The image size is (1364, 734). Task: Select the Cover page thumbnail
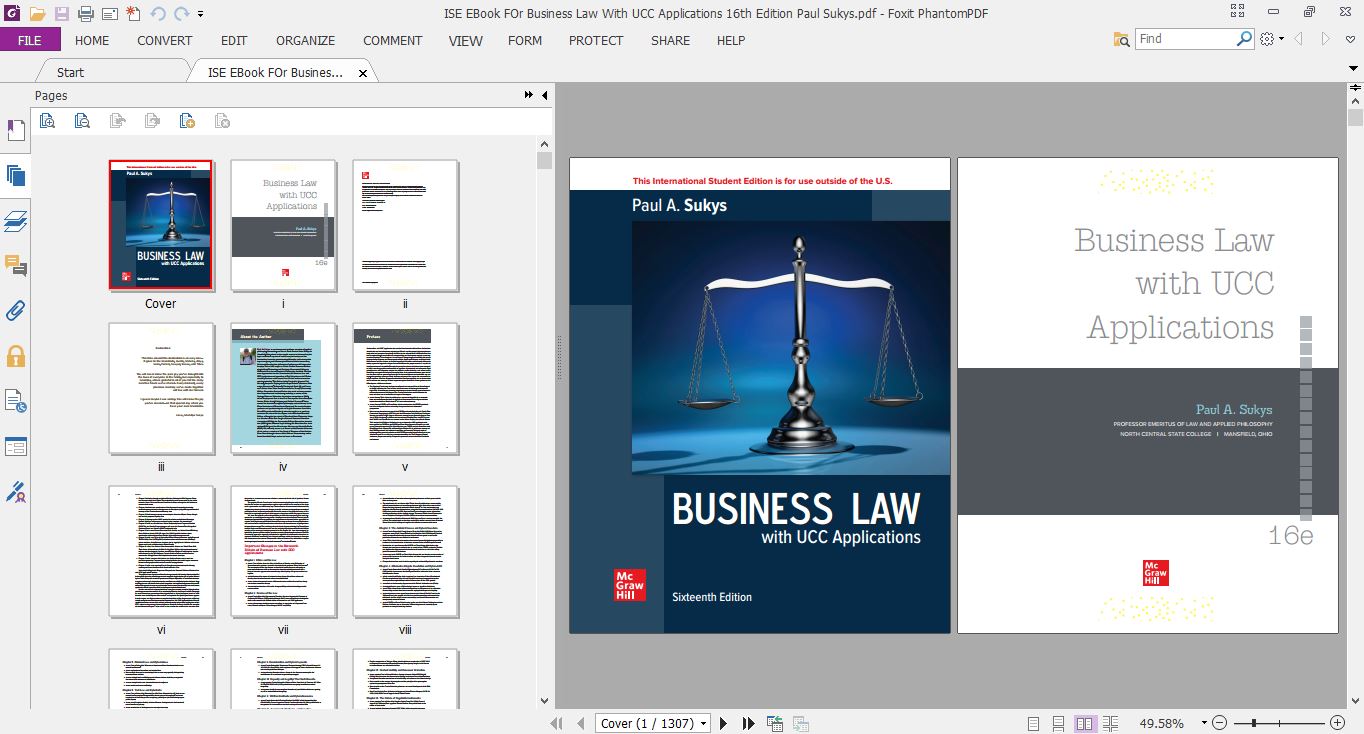point(161,225)
